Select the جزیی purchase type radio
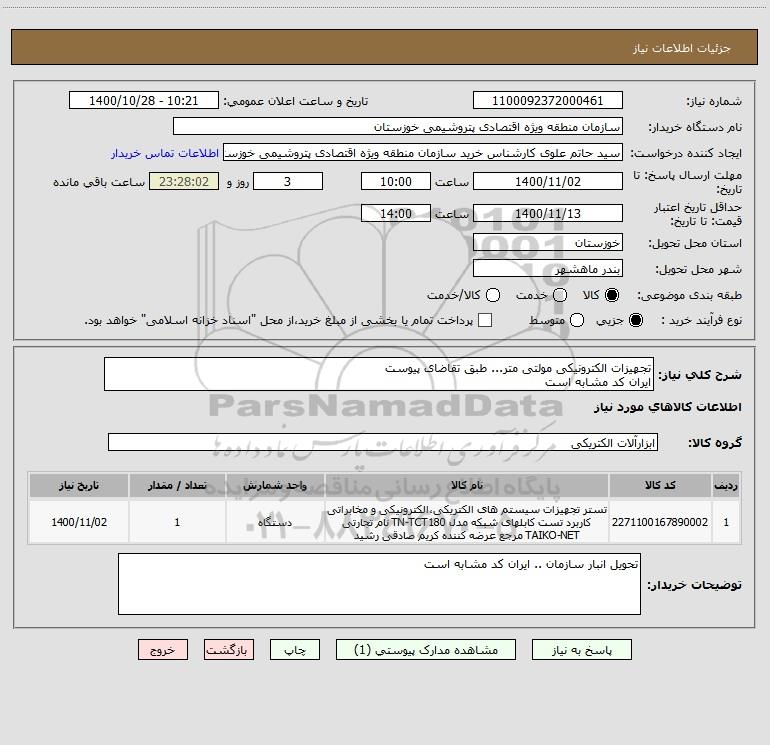This screenshot has width=770, height=745. [x=635, y=320]
